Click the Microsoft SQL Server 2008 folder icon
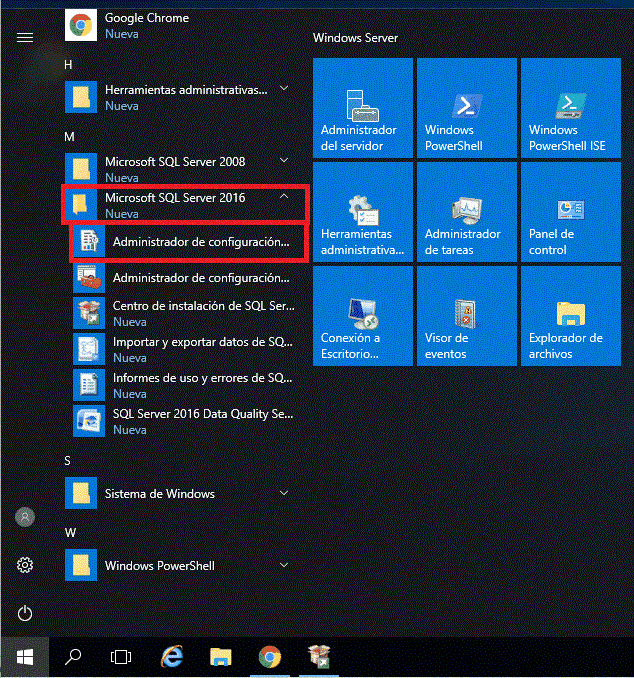The width and height of the screenshot is (634, 678). (81, 169)
